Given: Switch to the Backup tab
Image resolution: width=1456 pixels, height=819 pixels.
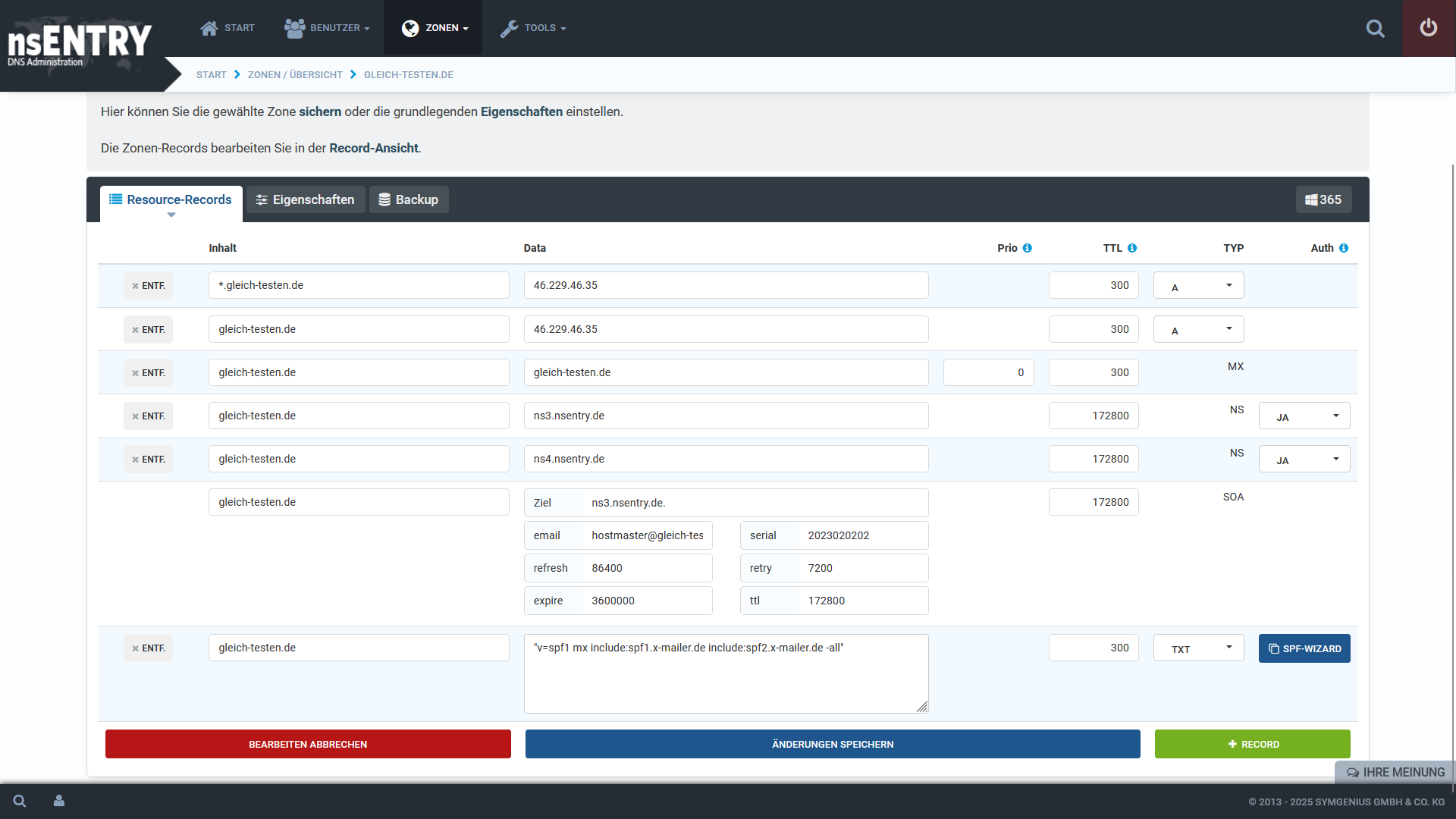Looking at the screenshot, I should click(x=408, y=199).
